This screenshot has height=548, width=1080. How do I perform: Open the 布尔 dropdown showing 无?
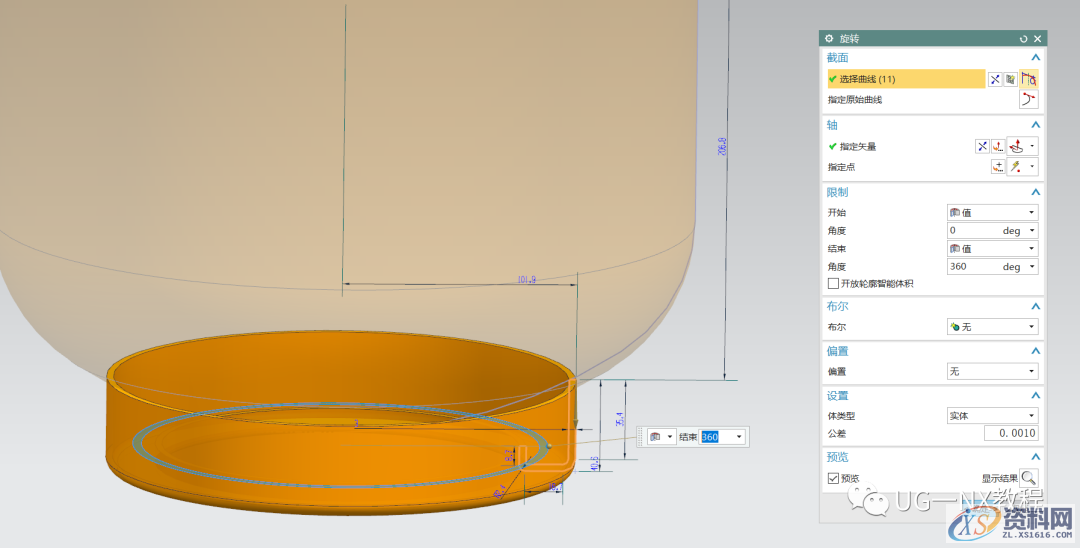(x=992, y=327)
